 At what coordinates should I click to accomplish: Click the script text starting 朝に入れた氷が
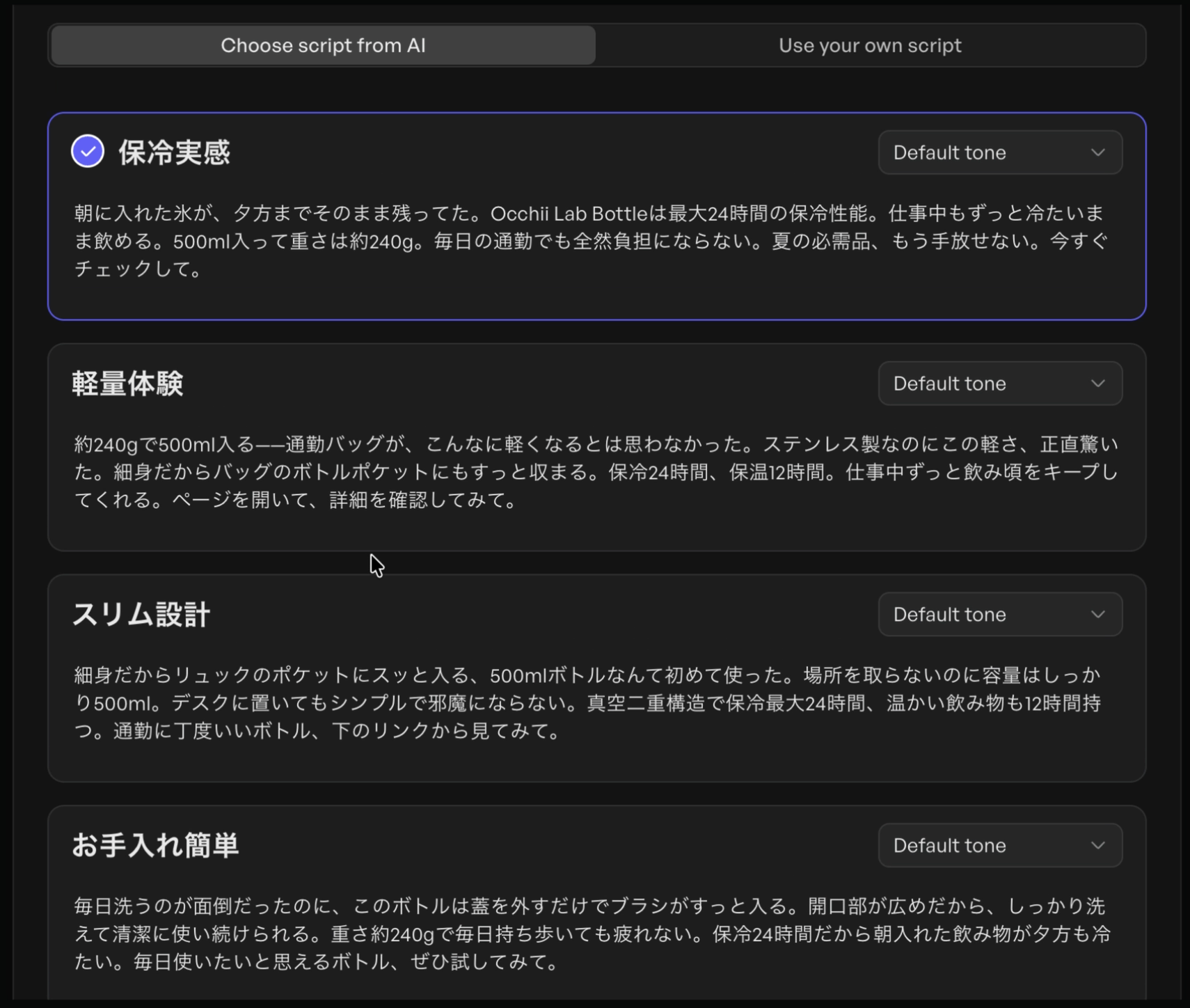(591, 241)
